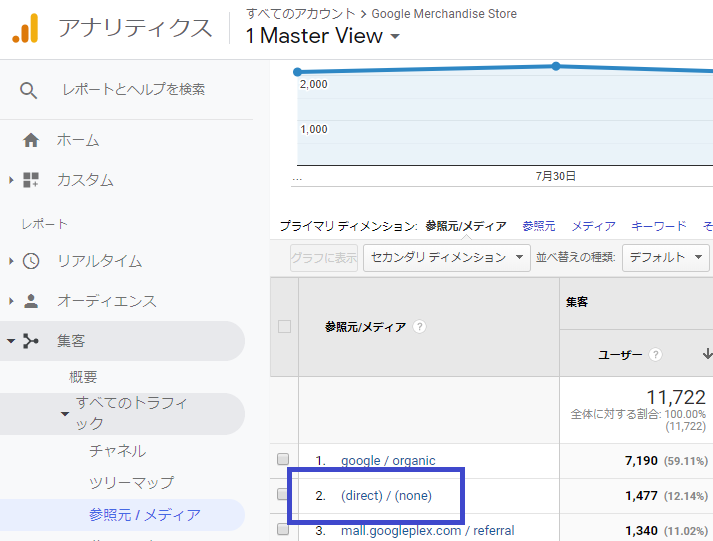Click the search magnifier icon in sidebar
Viewport: 713px width, 541px height.
(x=28, y=90)
